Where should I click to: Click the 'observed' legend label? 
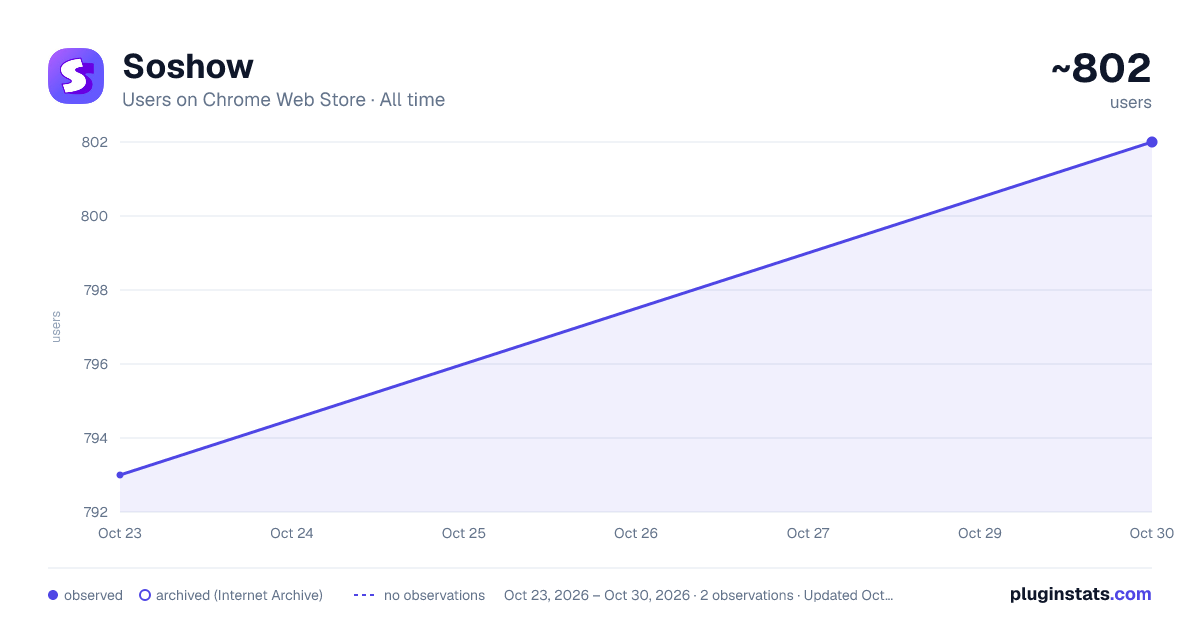[x=93, y=595]
